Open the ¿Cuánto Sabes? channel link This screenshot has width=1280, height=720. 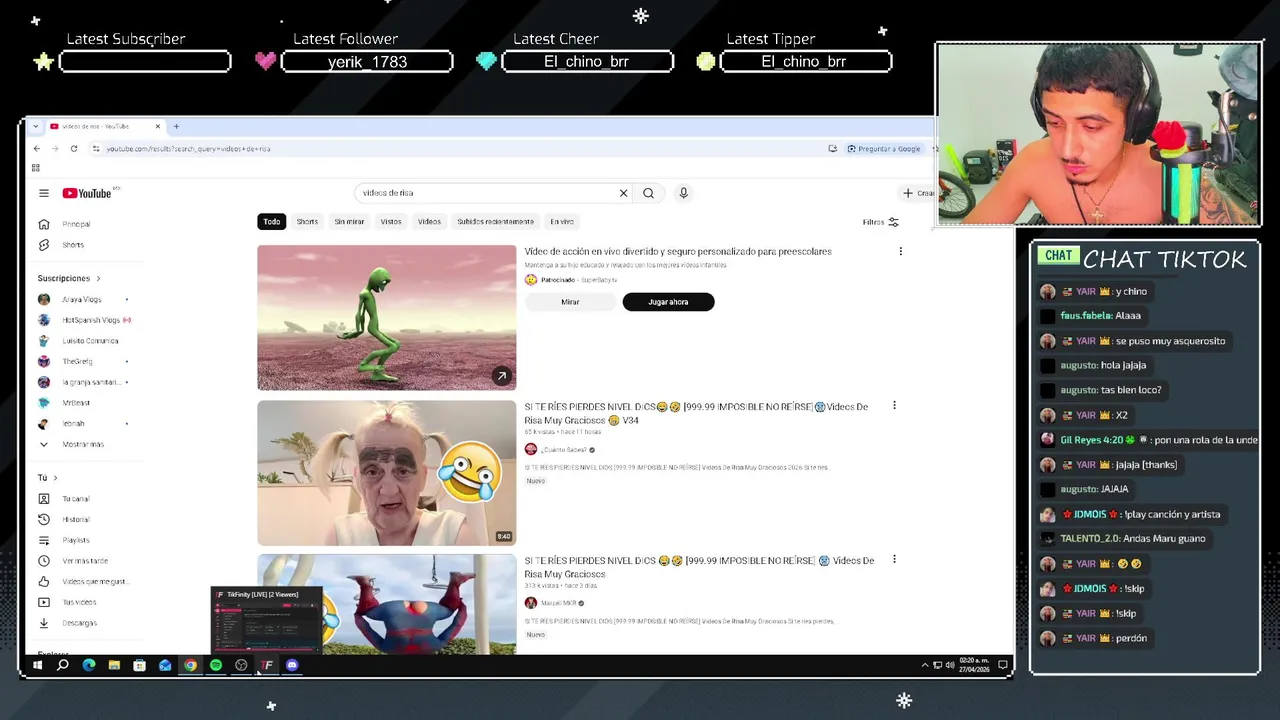point(563,449)
